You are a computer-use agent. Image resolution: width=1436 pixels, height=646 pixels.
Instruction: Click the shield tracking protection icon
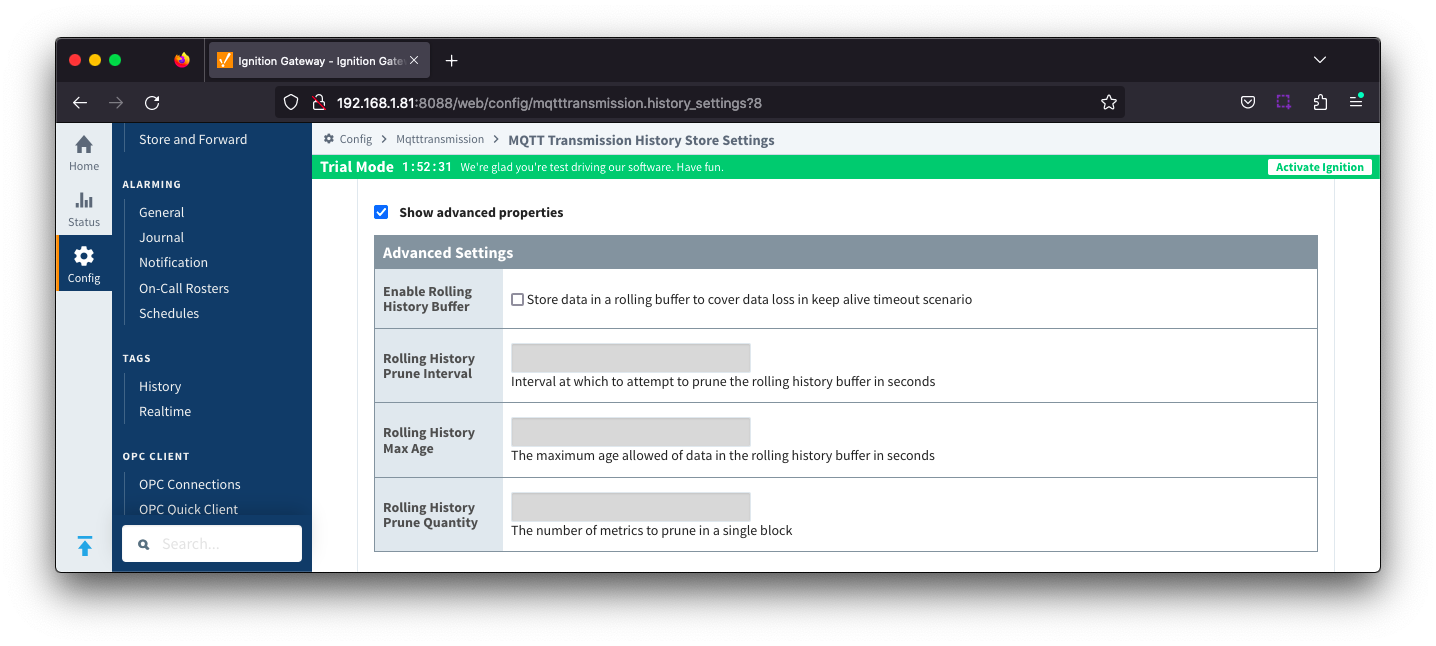pos(291,102)
